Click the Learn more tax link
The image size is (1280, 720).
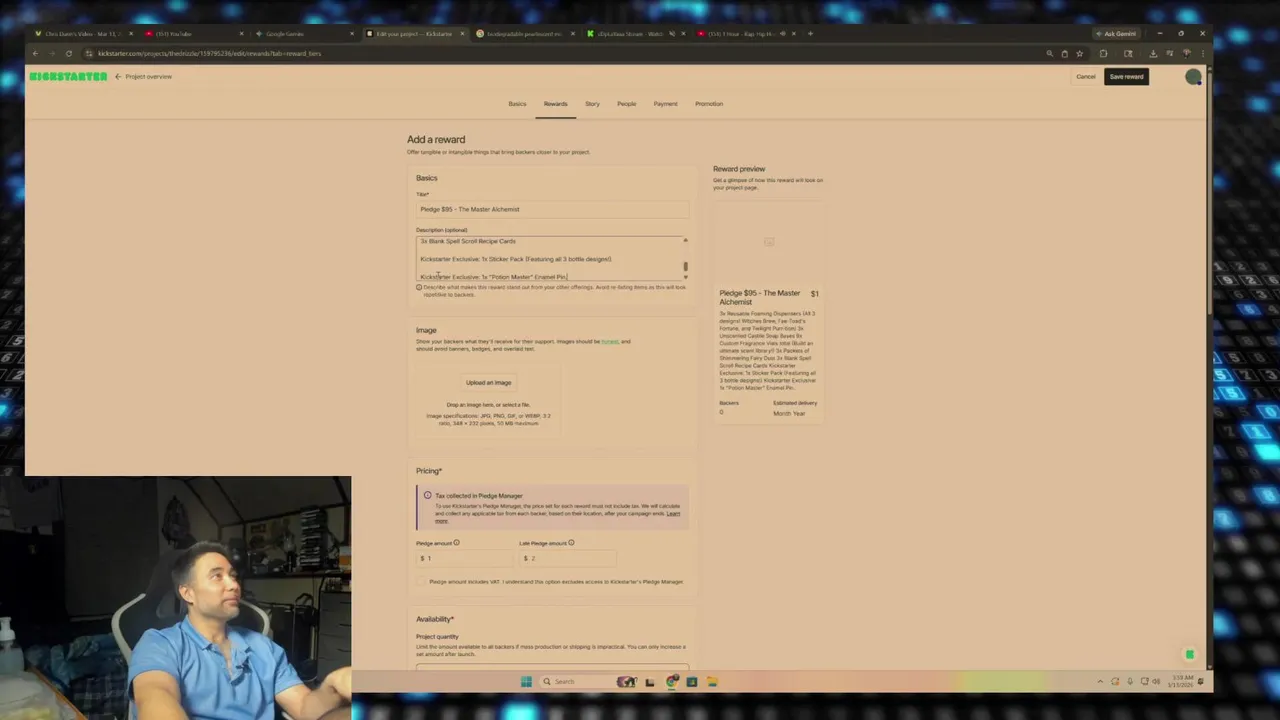pyautogui.click(x=672, y=514)
